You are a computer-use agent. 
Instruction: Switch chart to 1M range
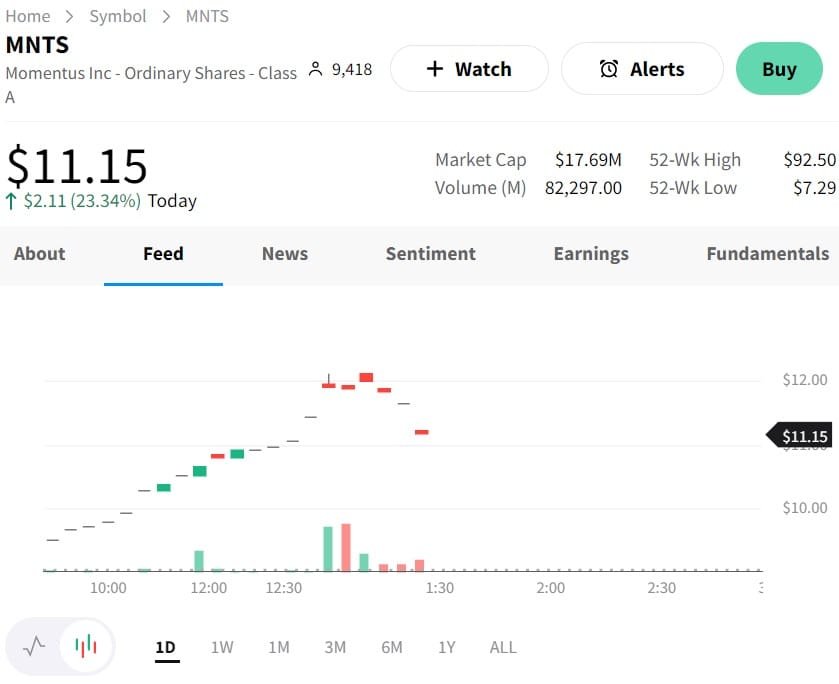point(279,647)
